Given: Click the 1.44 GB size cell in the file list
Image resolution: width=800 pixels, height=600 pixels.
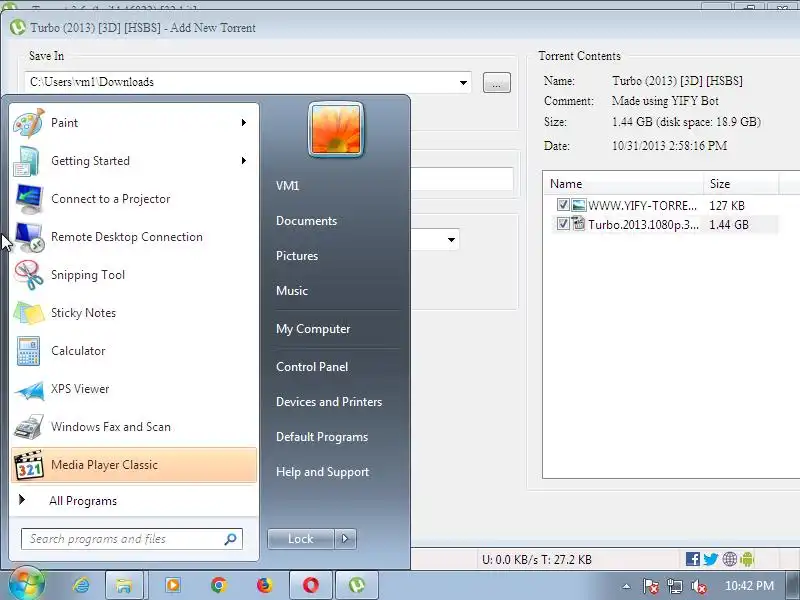Looking at the screenshot, I should 729,224.
